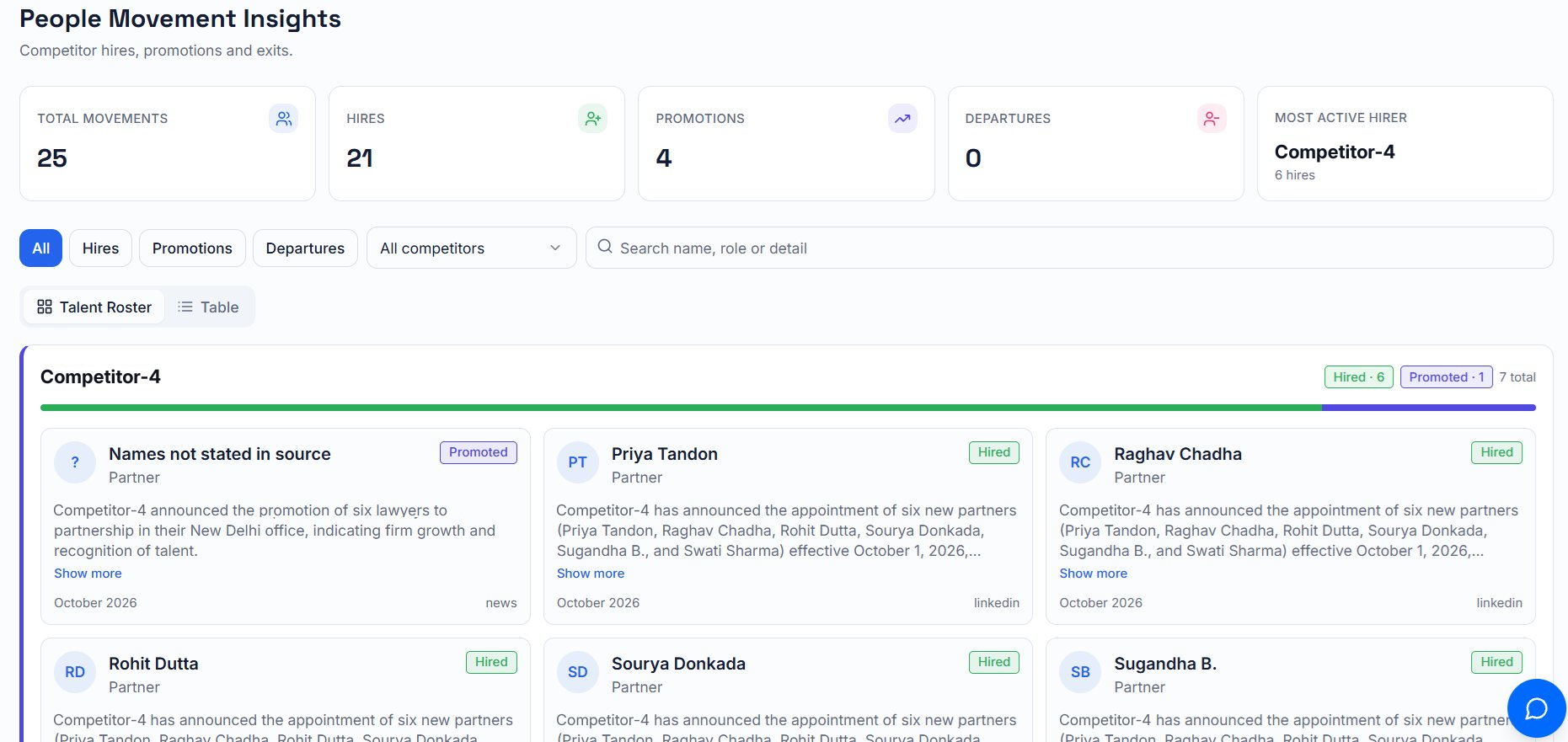Click the SB avatar of Sugandha B.

tap(1080, 672)
